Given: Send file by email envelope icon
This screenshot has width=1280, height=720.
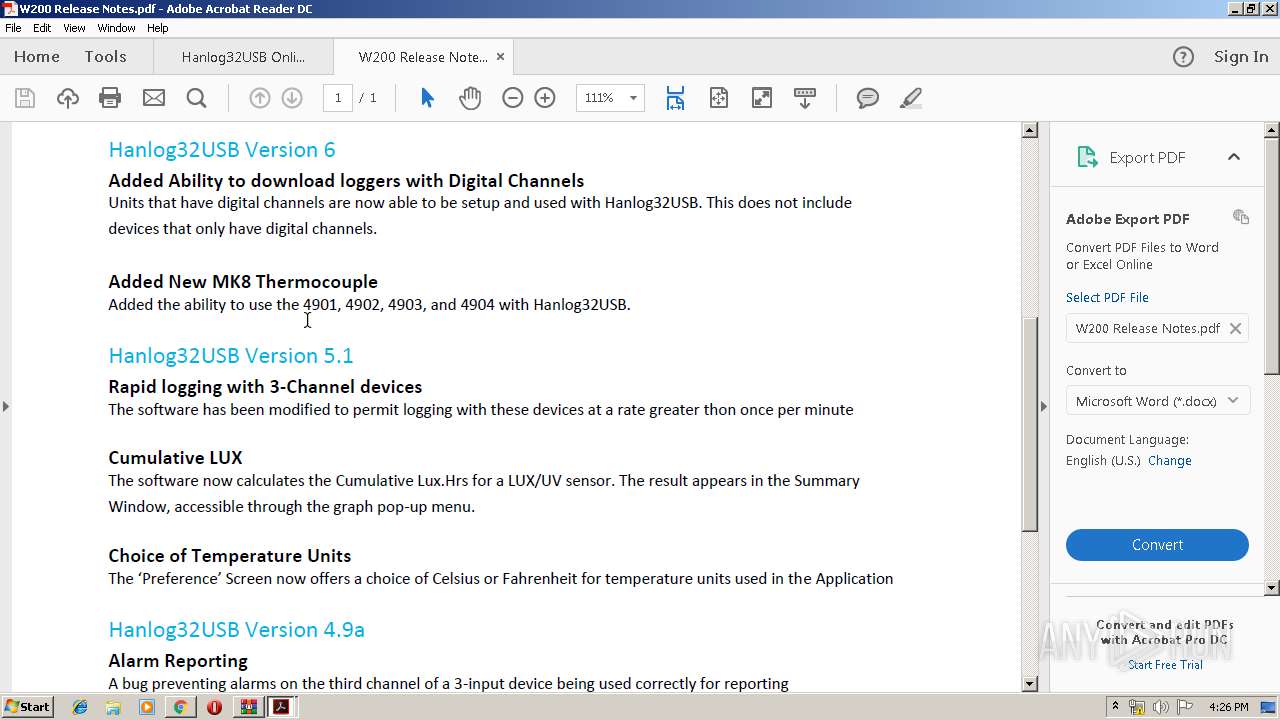Looking at the screenshot, I should click(154, 98).
